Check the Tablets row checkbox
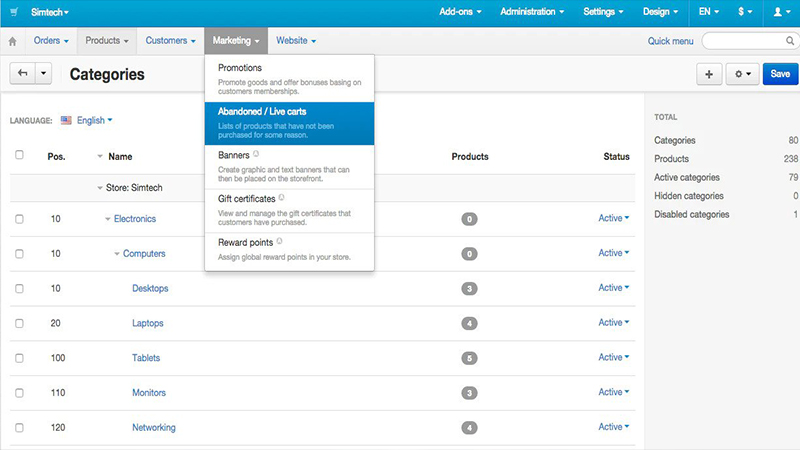Screen dimensions: 800x450 tap(19, 358)
